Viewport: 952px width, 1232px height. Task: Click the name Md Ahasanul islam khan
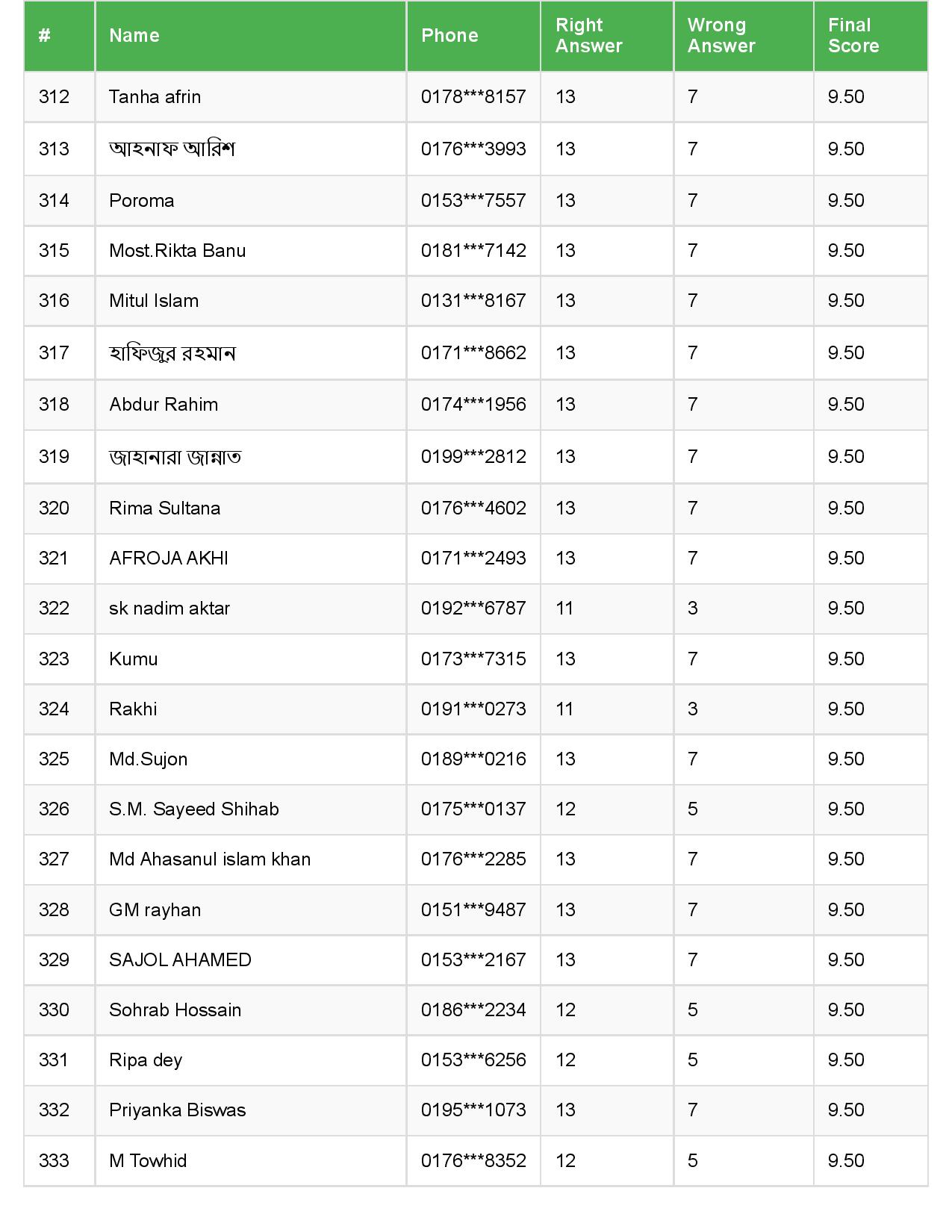(210, 859)
